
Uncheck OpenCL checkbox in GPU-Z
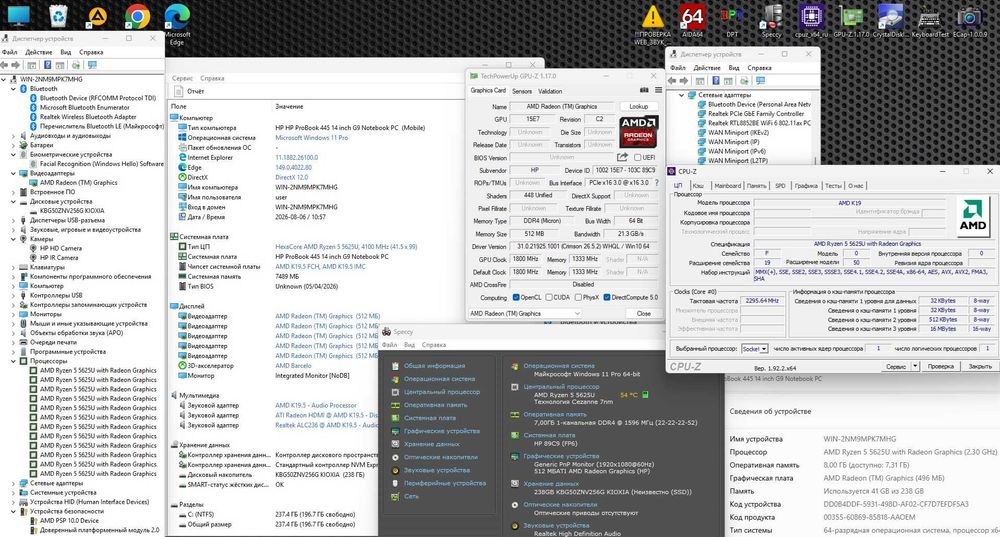point(516,297)
